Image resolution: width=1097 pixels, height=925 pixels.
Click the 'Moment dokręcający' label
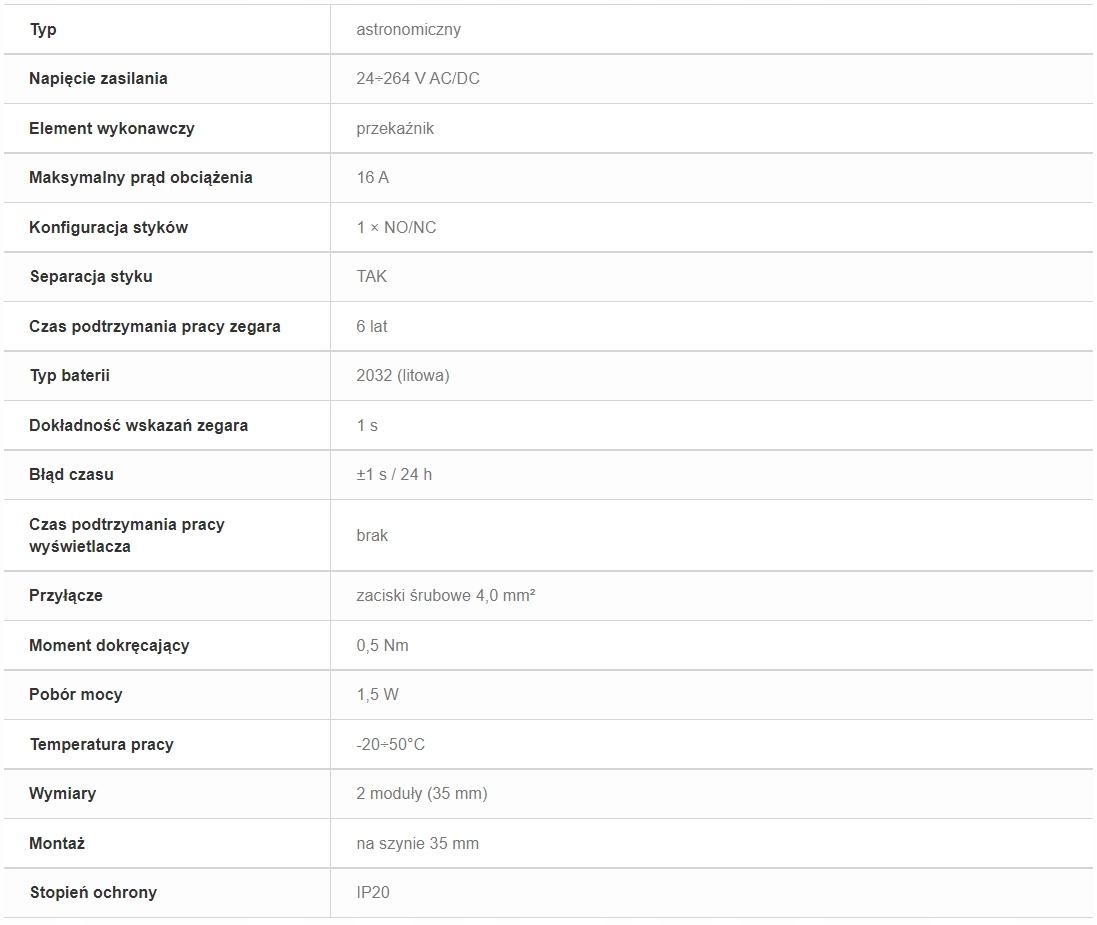pos(108,645)
